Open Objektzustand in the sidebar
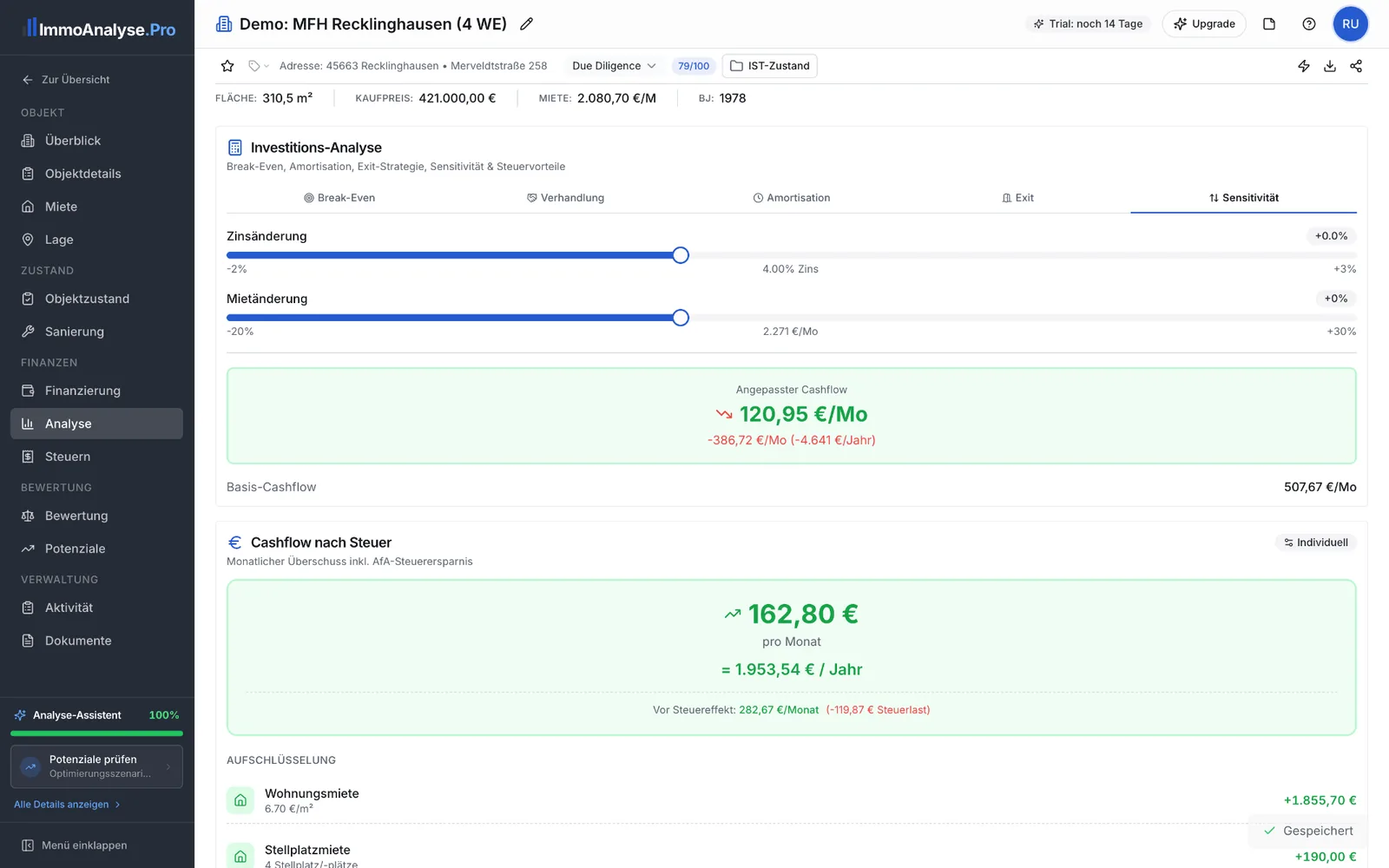The image size is (1389, 868). (x=96, y=299)
